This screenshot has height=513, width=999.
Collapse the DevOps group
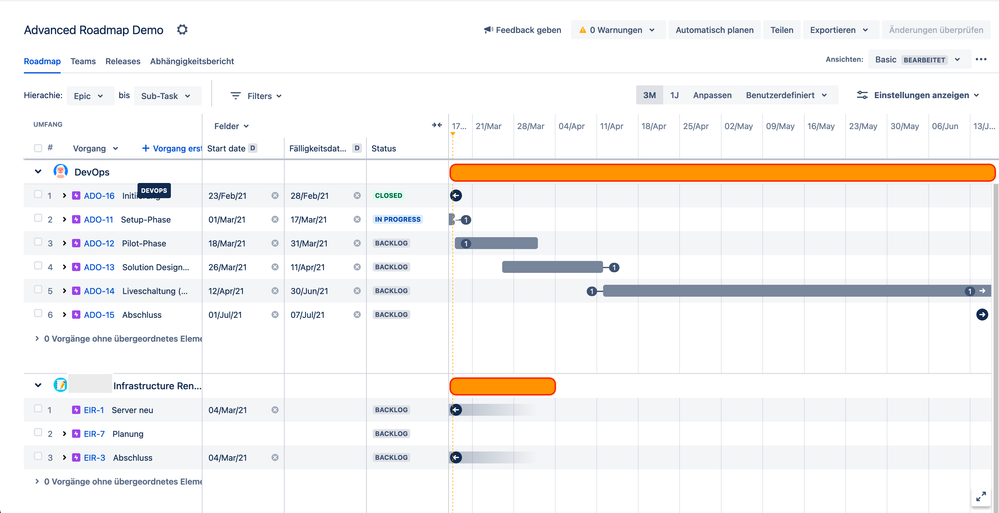[38, 172]
